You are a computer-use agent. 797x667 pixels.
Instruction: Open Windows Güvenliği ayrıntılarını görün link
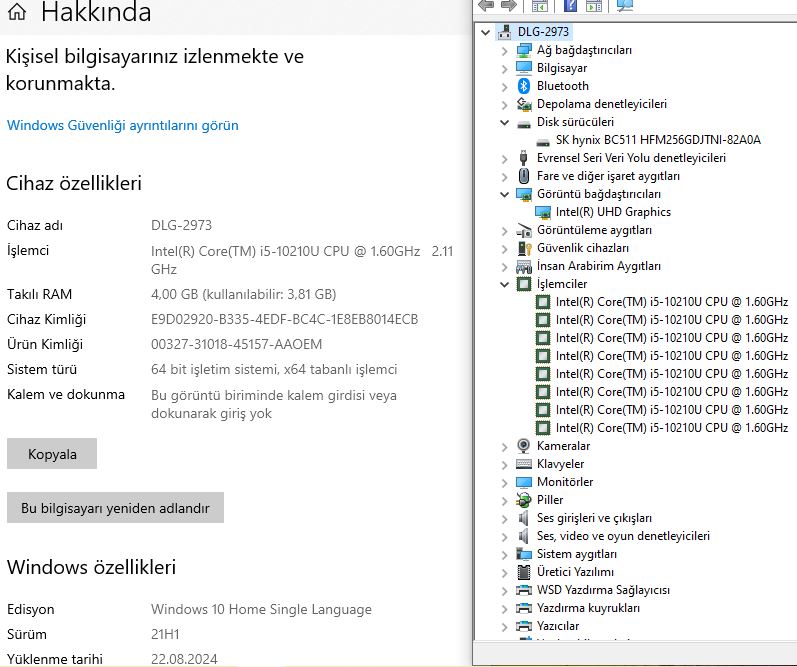(x=122, y=125)
